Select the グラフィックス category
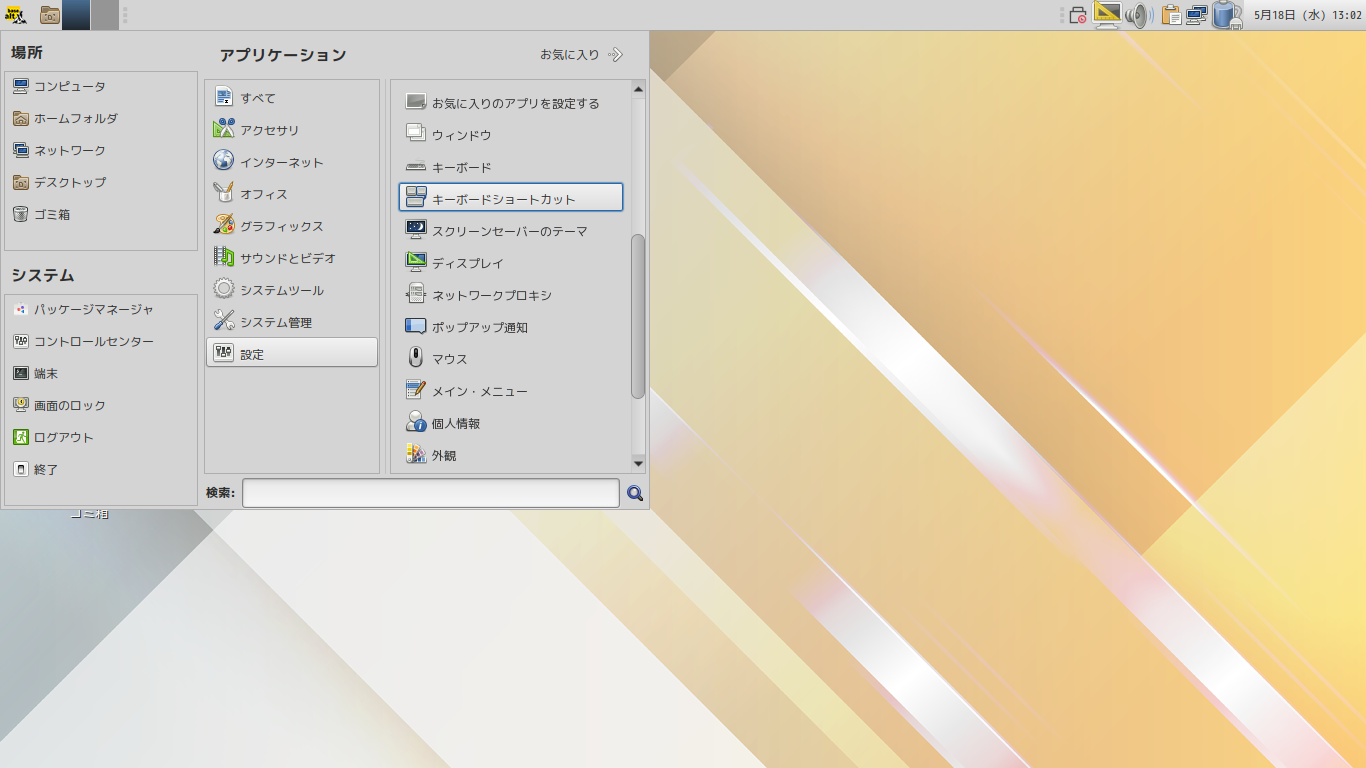This screenshot has width=1366, height=768. [292, 226]
